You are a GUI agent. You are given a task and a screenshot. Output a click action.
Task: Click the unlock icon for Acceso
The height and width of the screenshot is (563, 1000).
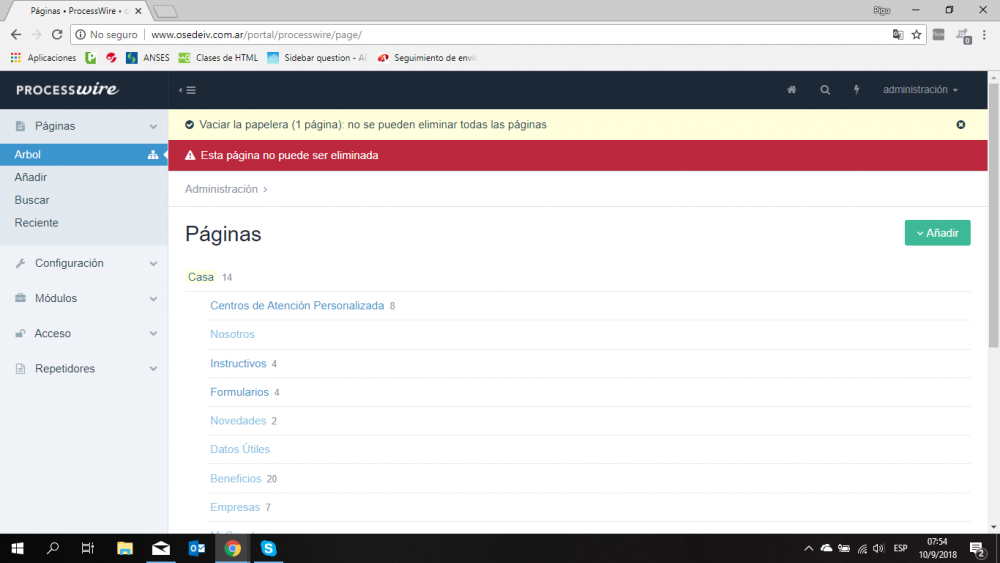pyautogui.click(x=20, y=333)
